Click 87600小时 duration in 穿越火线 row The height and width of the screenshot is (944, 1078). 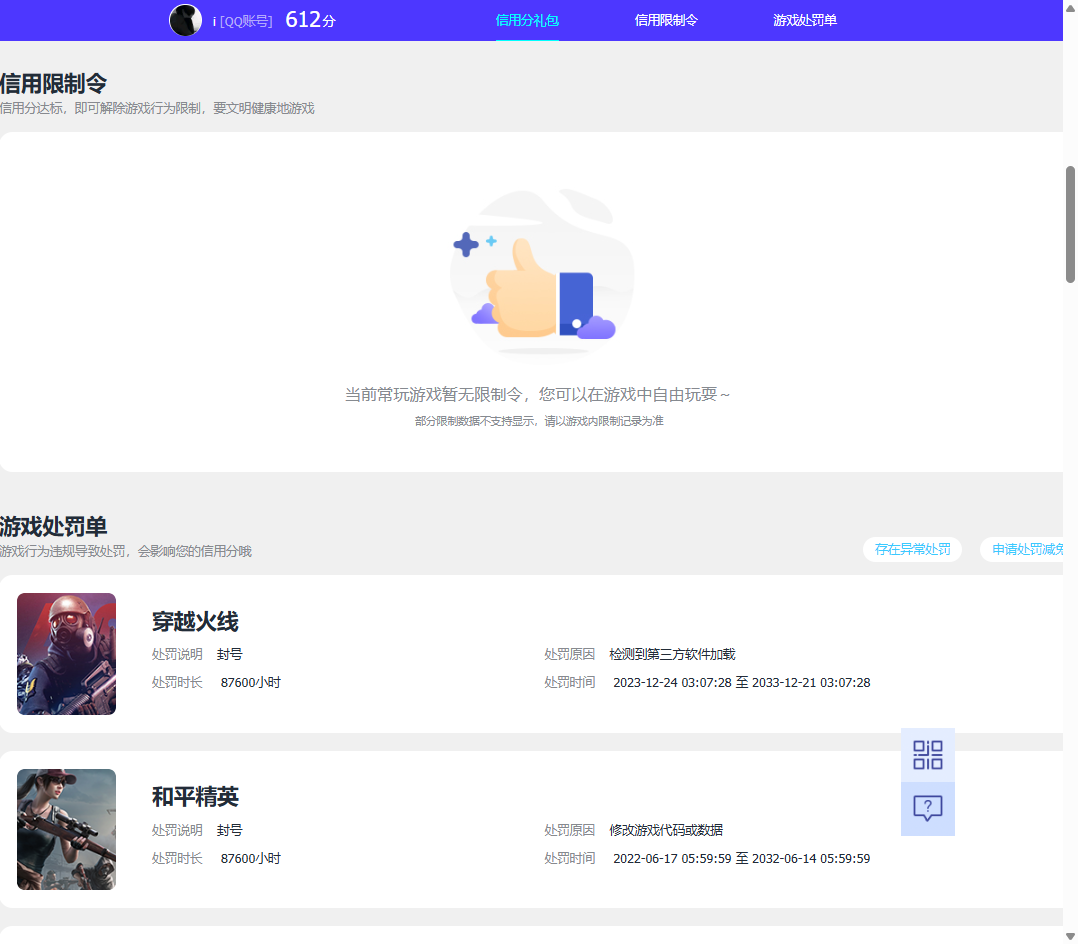click(x=250, y=683)
